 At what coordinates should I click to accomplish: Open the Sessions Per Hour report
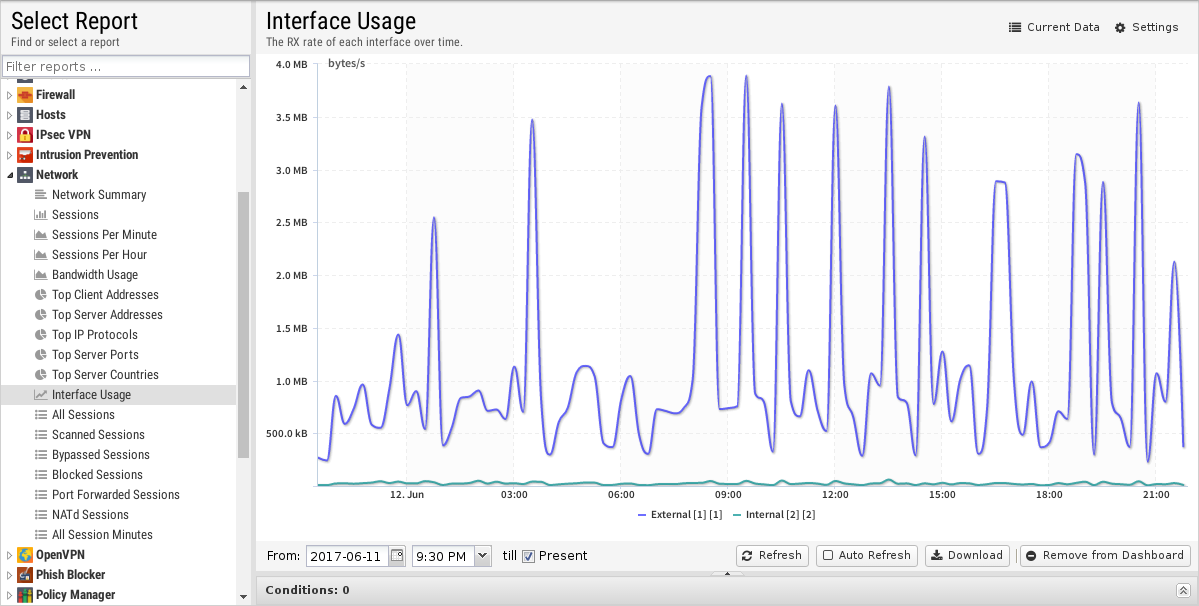click(x=99, y=254)
